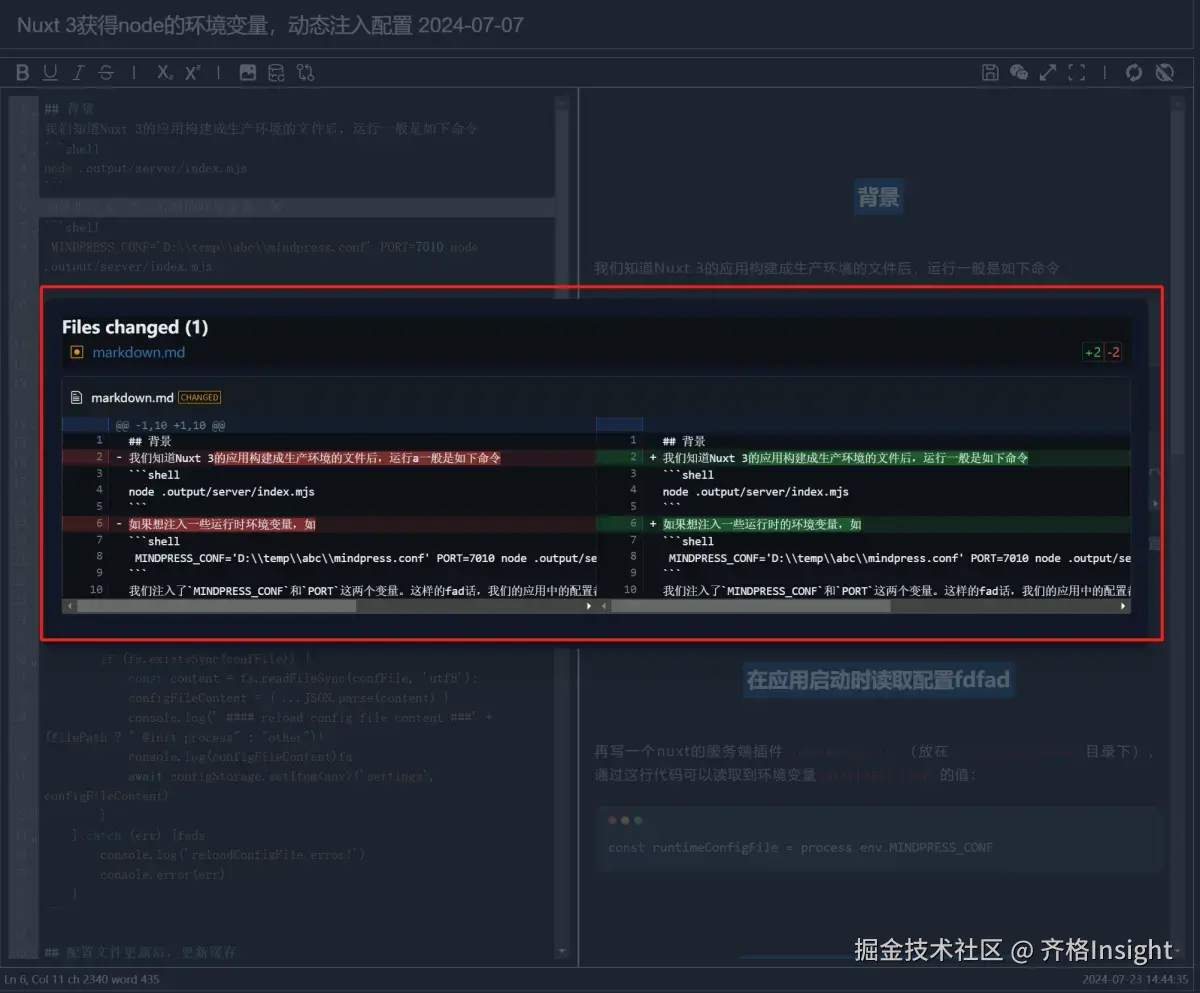Click the preview paragraph starting 我们知道Nuxt 3
The image size is (1200, 993).
coord(827,268)
